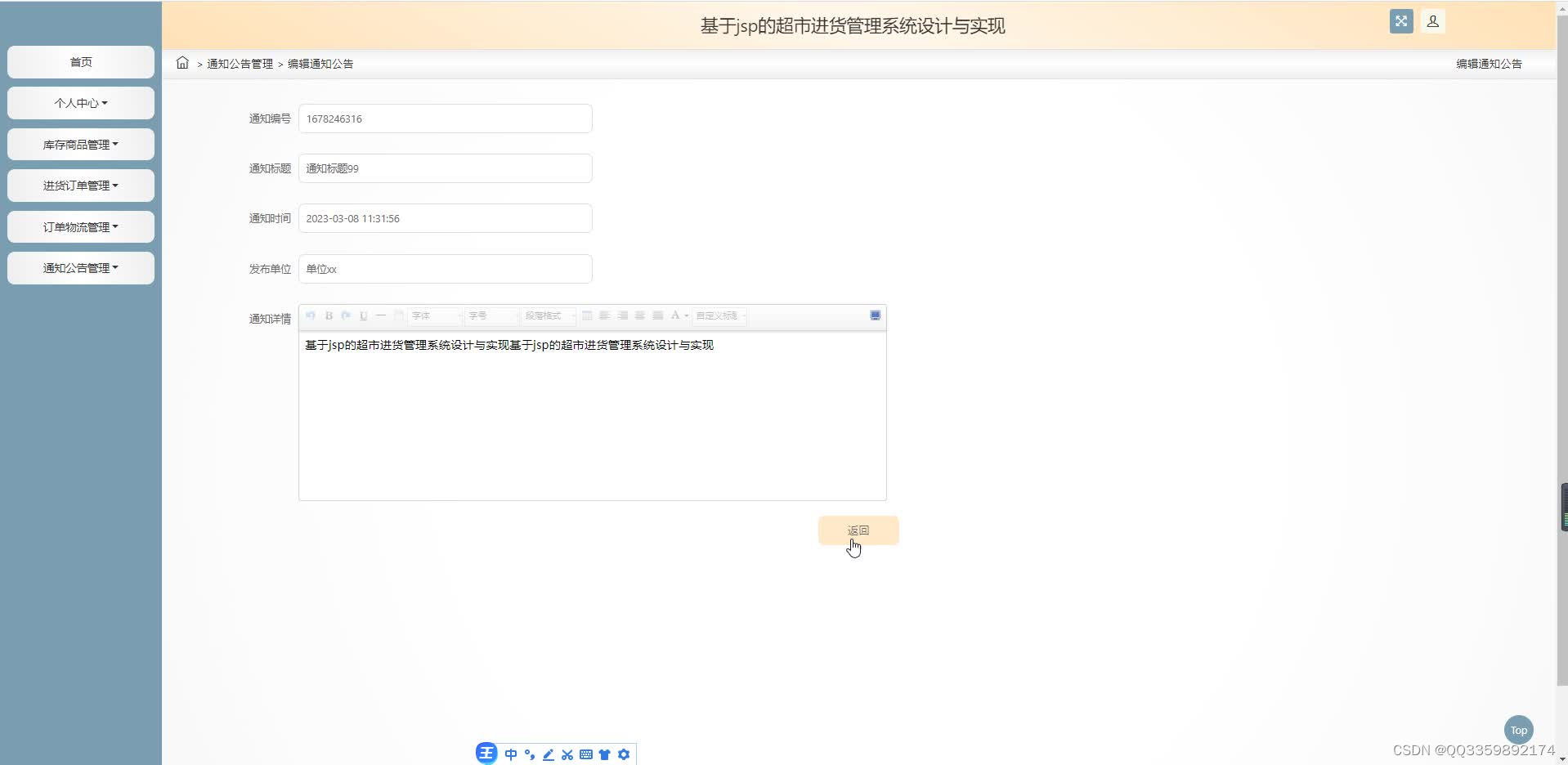1568x765 pixels.
Task: Open the 段落格式 paragraph format dropdown
Action: pyautogui.click(x=548, y=315)
